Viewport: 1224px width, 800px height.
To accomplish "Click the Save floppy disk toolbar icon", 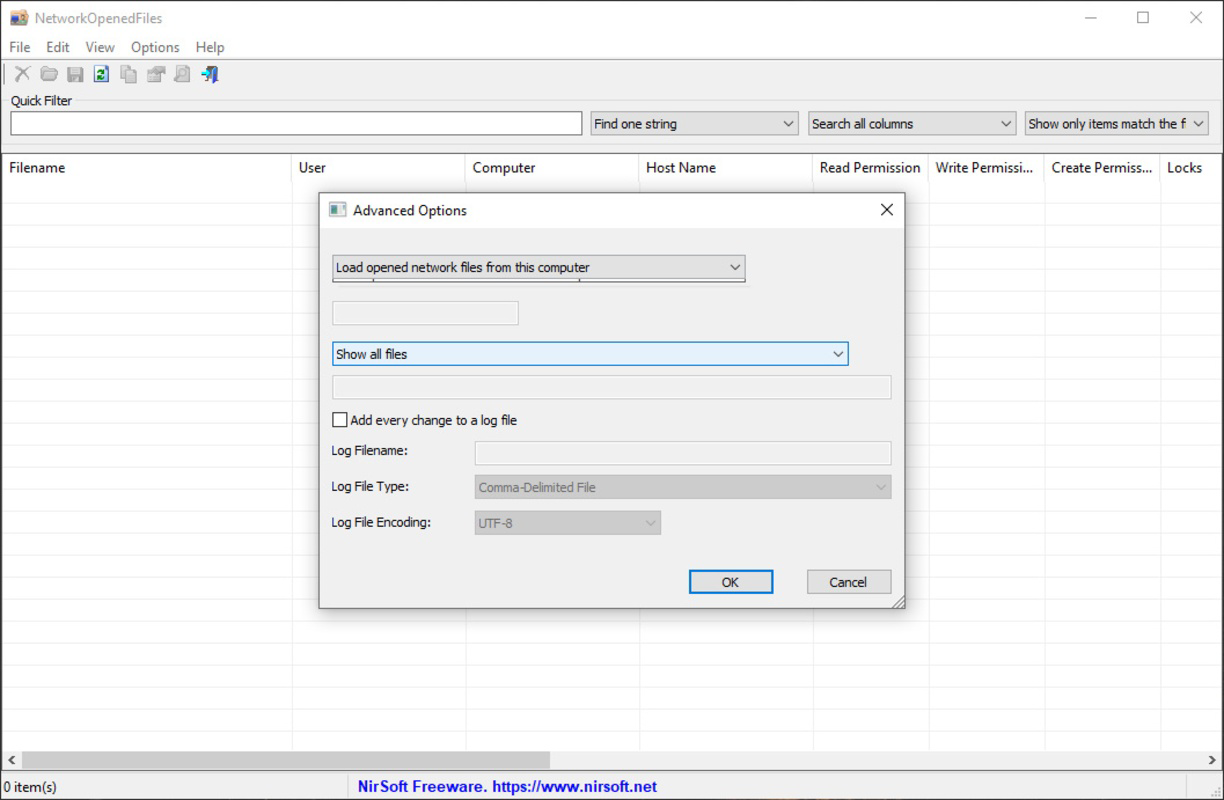I will point(75,74).
